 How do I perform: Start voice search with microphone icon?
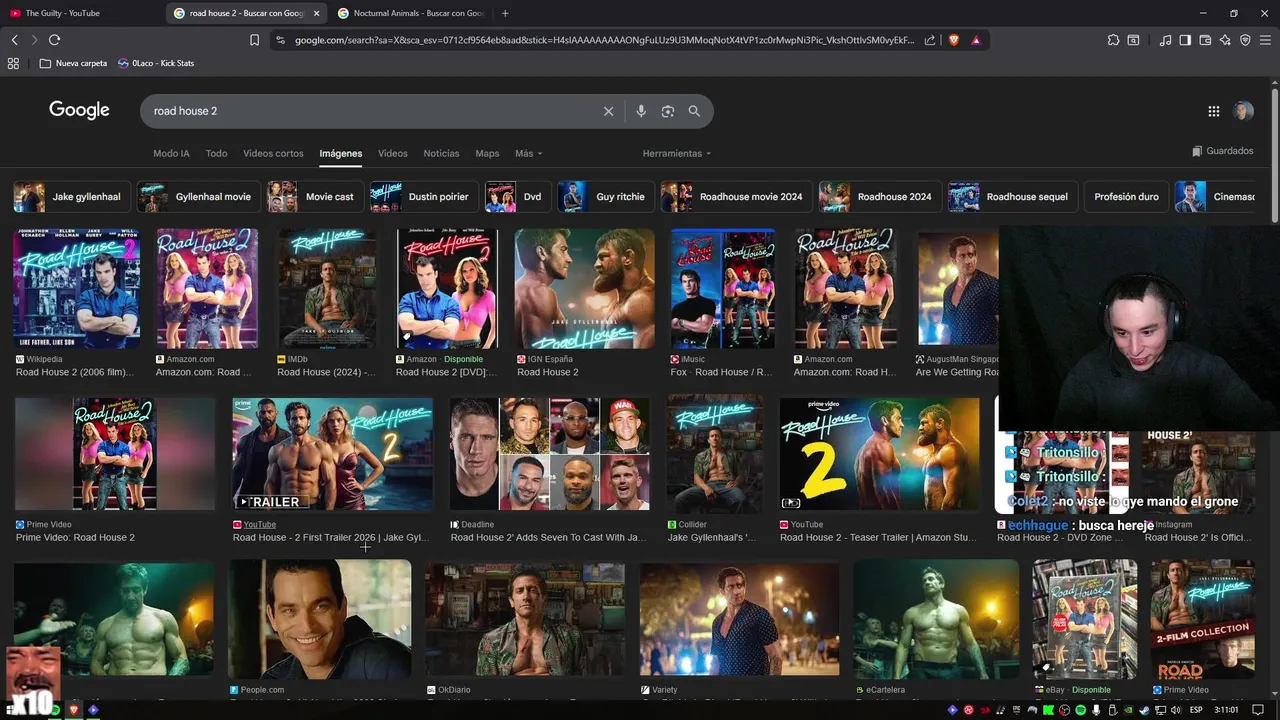point(641,111)
